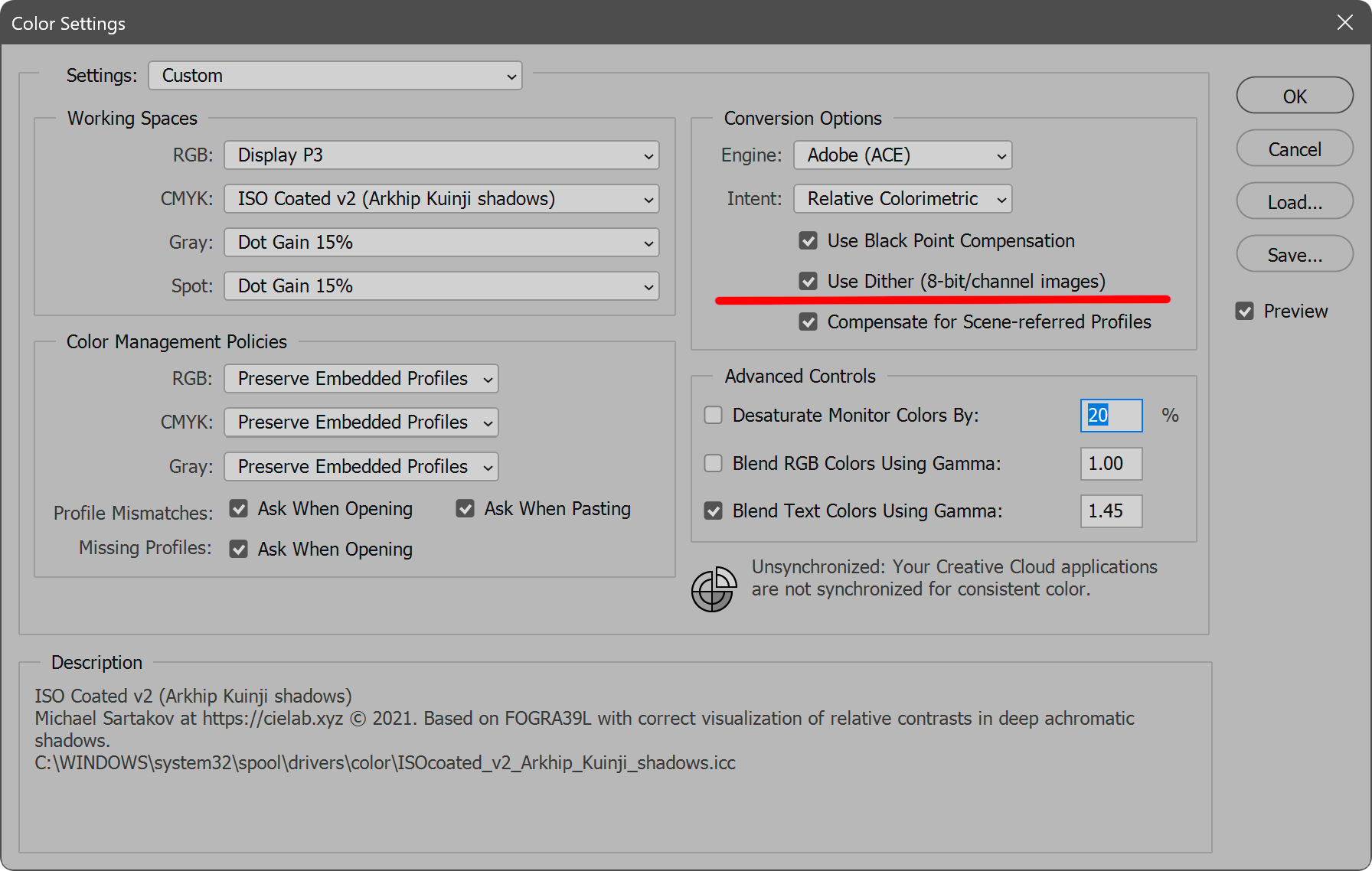The height and width of the screenshot is (871, 1372).
Task: Uncheck Missing Profiles Ask When Opening
Action: [239, 550]
